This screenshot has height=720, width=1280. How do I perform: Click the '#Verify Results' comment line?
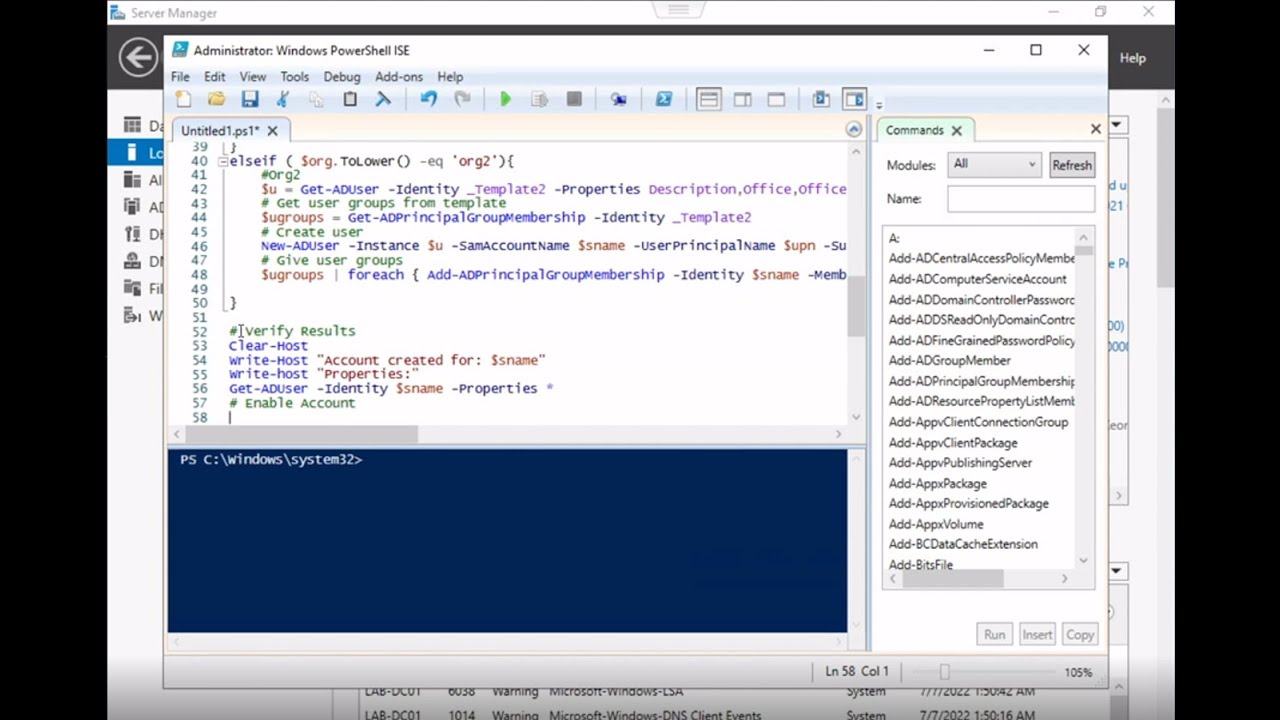pos(292,331)
